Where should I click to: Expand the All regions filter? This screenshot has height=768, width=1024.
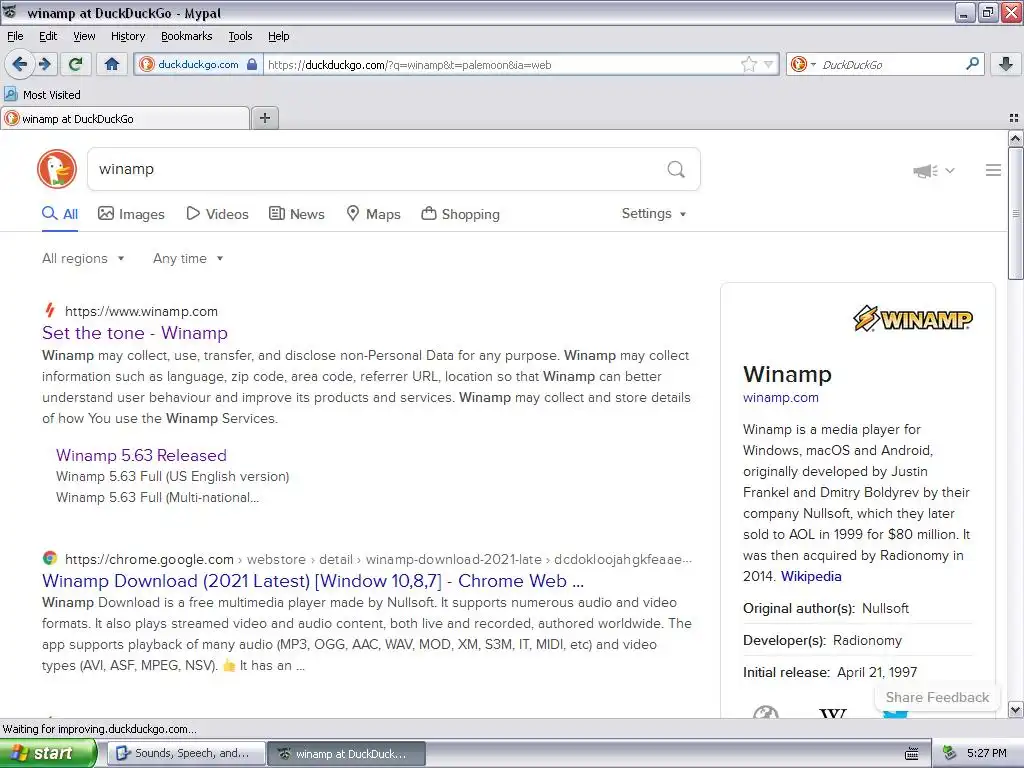point(83,259)
